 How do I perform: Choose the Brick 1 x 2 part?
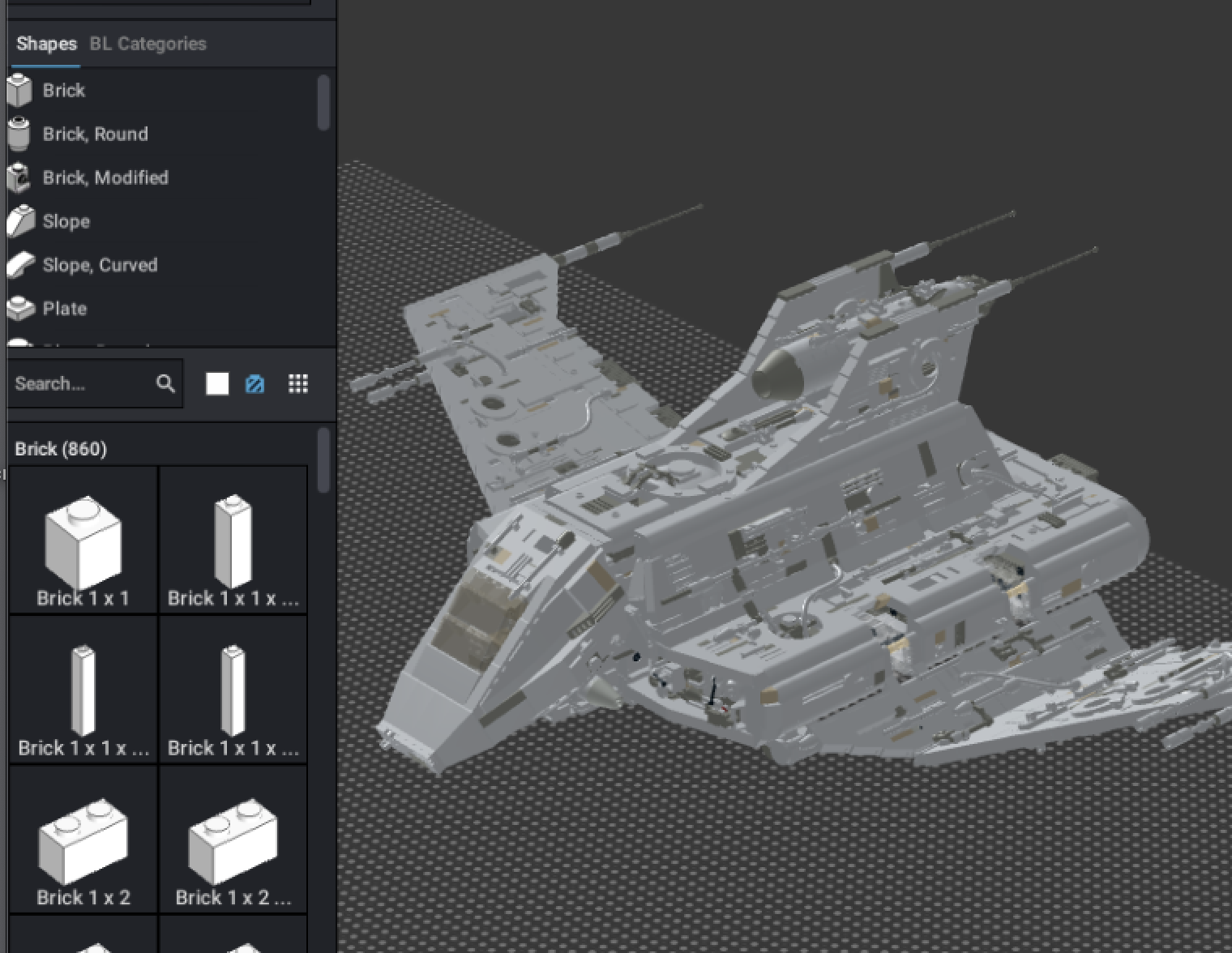(x=81, y=839)
